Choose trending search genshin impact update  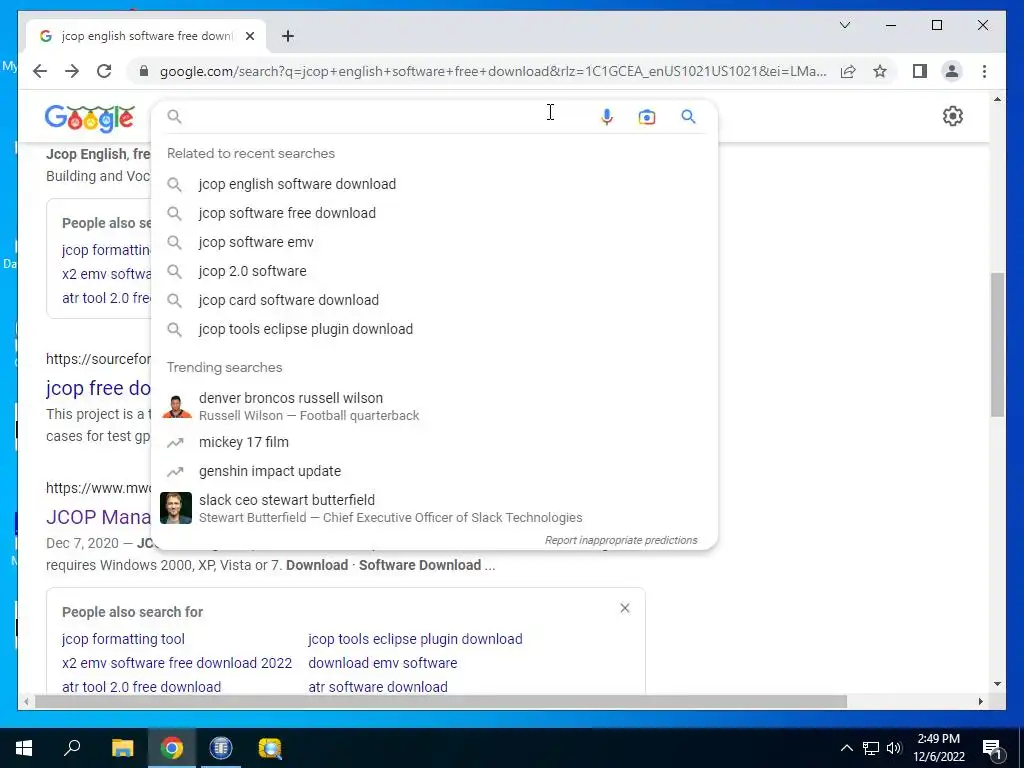(434, 471)
